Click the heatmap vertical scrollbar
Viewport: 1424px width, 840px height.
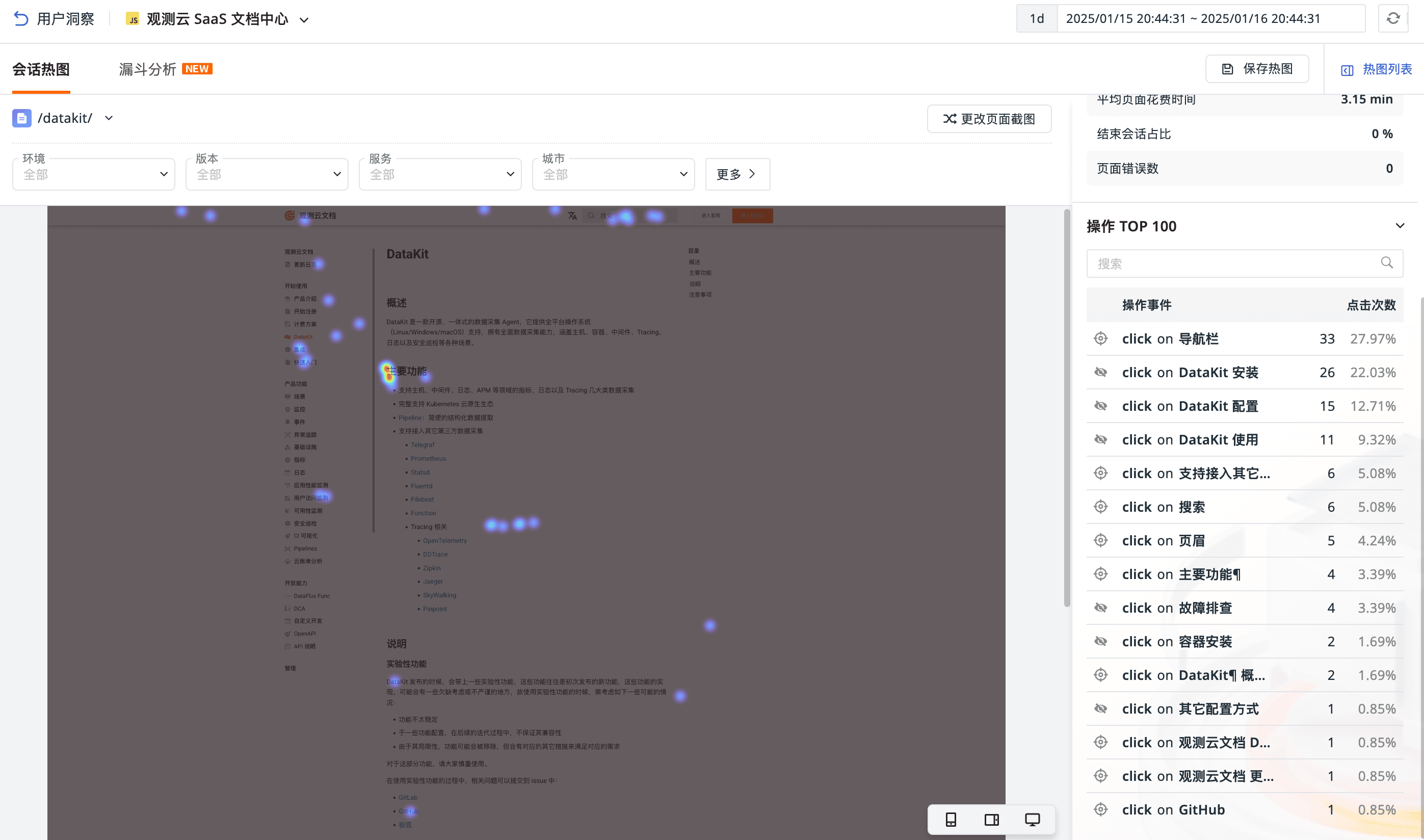tap(1067, 408)
